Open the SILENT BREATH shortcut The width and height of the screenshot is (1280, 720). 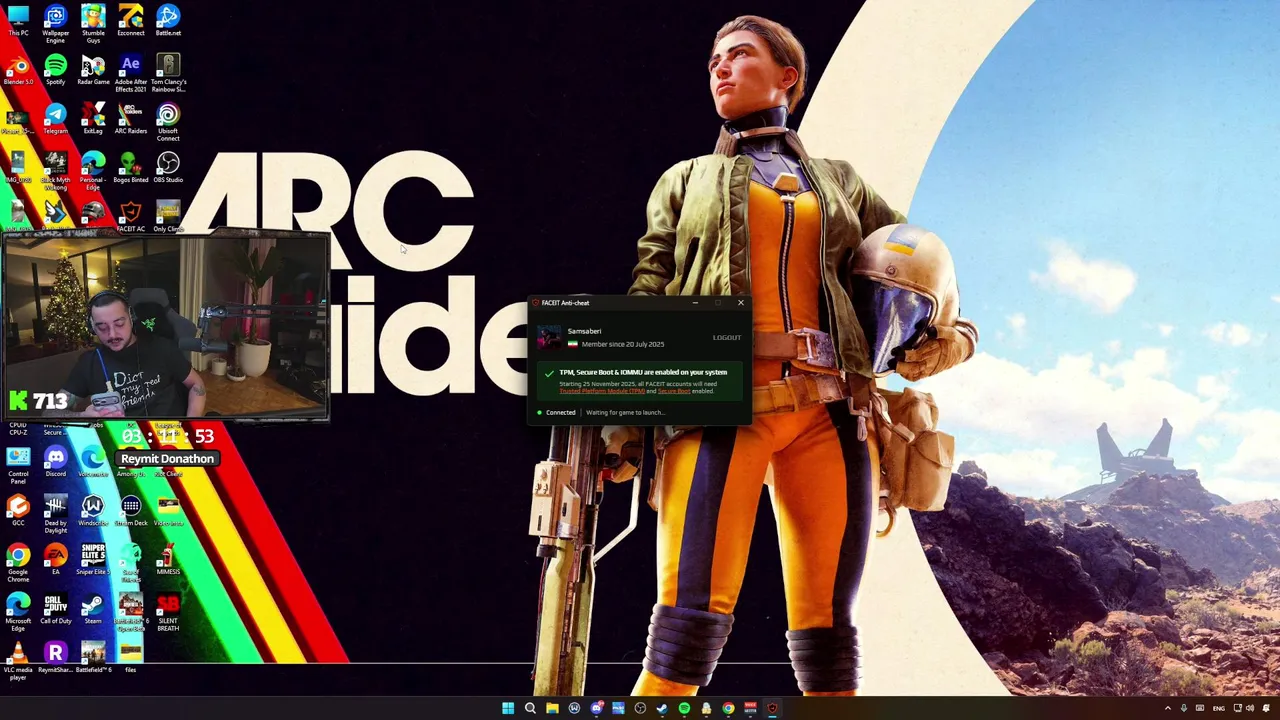(x=168, y=612)
